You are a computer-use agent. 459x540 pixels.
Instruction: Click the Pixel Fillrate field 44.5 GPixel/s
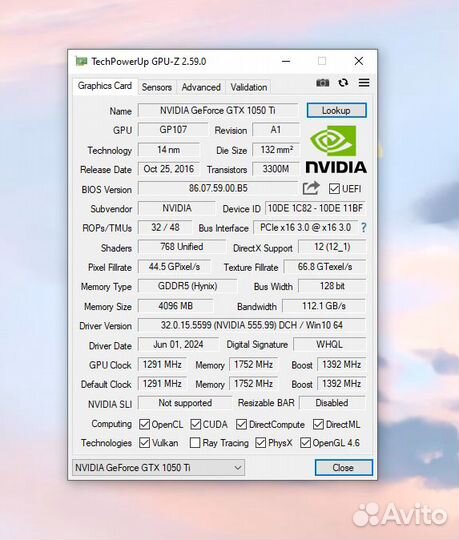tap(174, 267)
